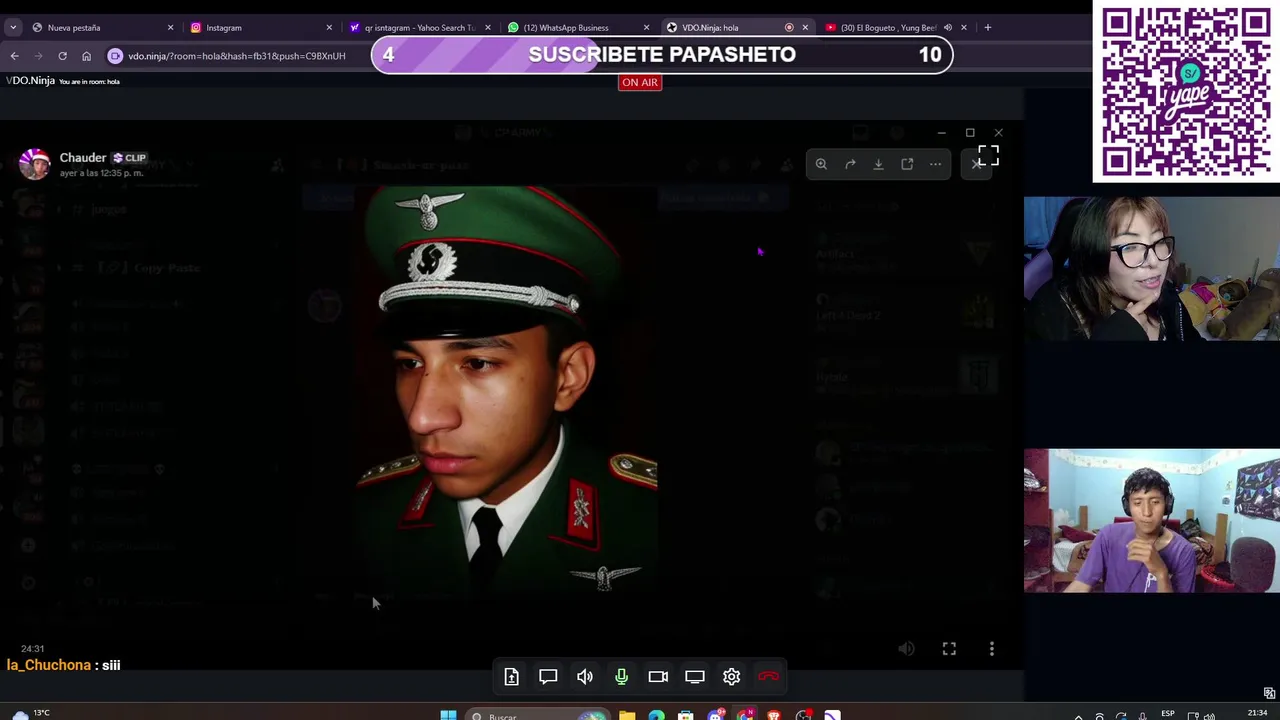The width and height of the screenshot is (1280, 720).
Task: Hang up with the red phone icon
Action: 768,677
